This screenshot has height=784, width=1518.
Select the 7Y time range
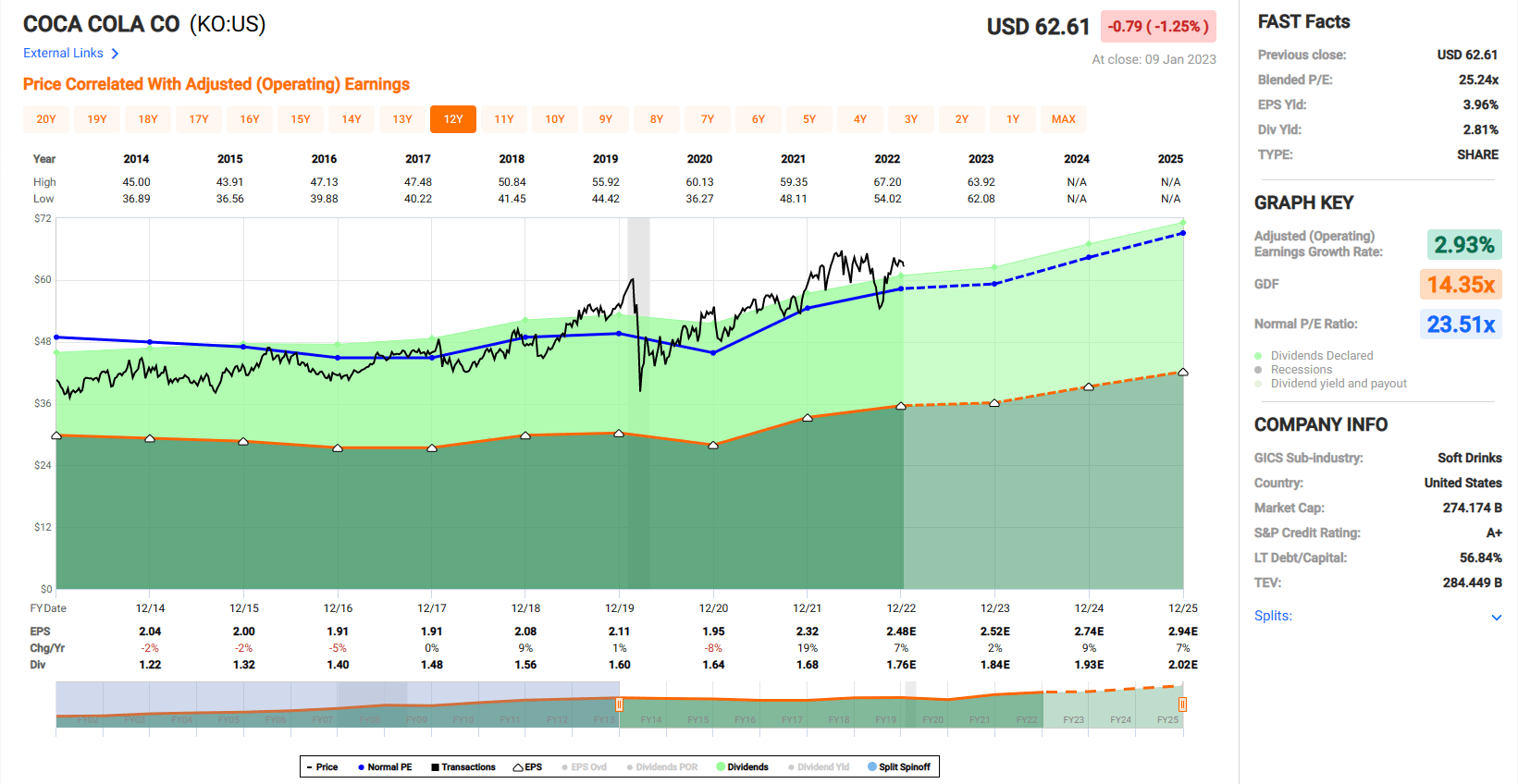tap(708, 119)
